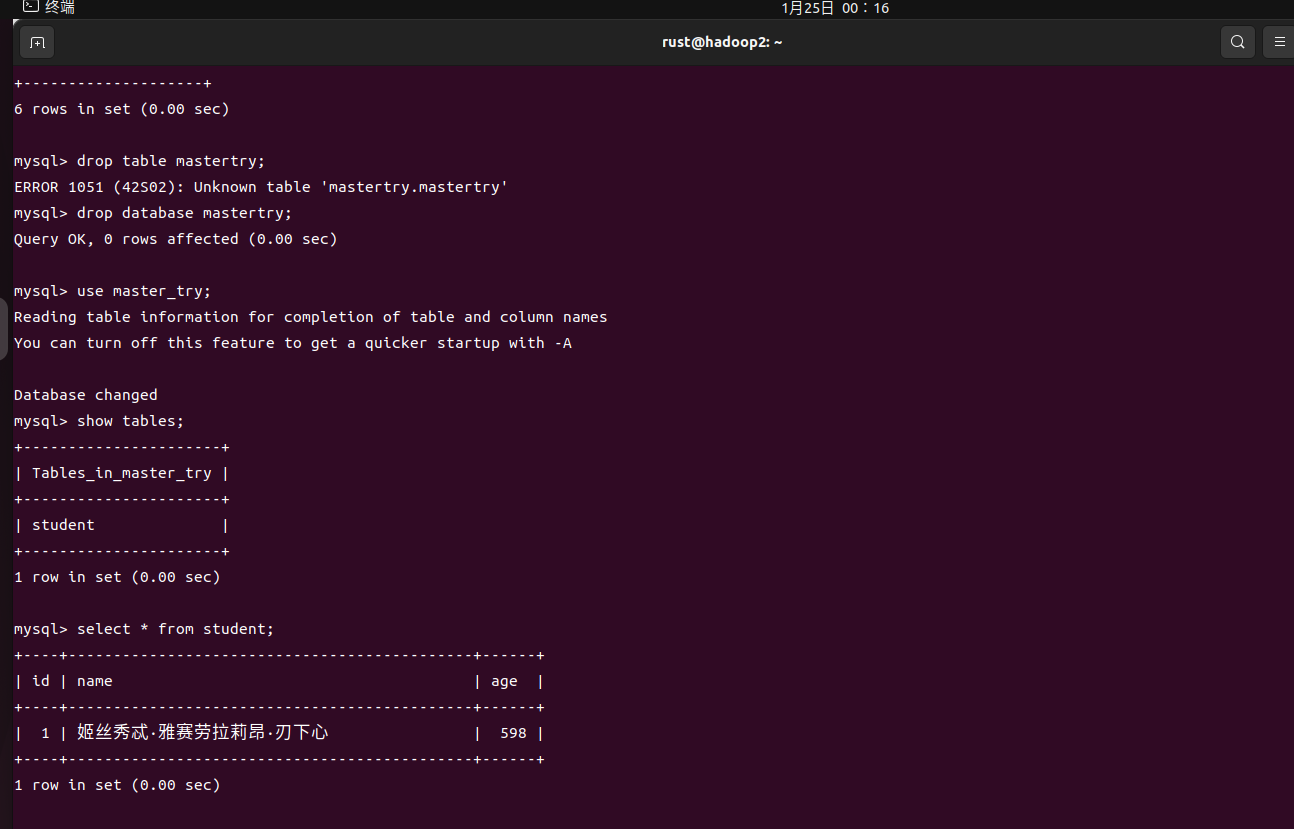Click the text '6 rows in set (0.00 sec)'
Image resolution: width=1294 pixels, height=829 pixels.
[x=122, y=109]
